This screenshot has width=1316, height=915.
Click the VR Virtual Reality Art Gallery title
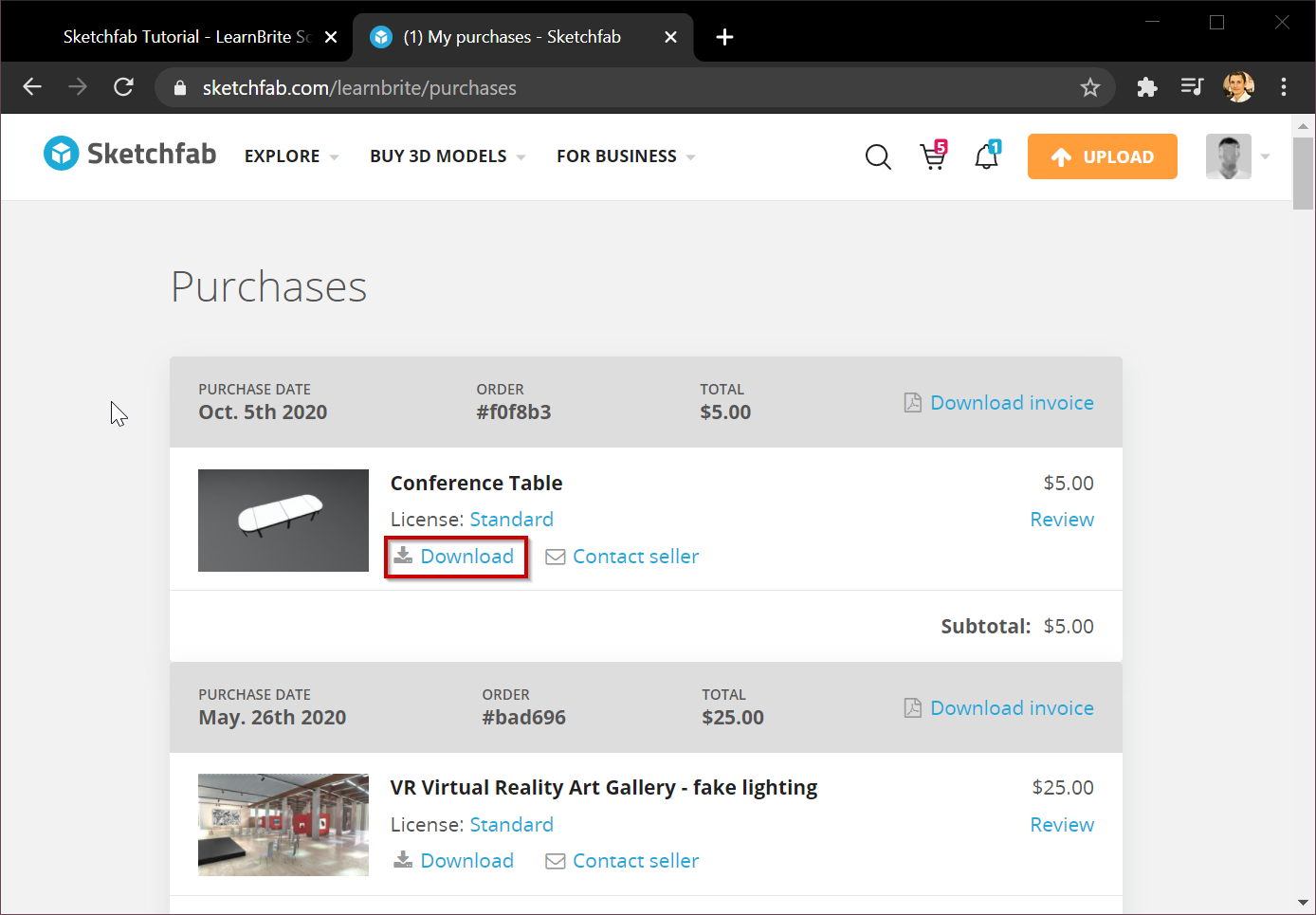[x=604, y=788]
